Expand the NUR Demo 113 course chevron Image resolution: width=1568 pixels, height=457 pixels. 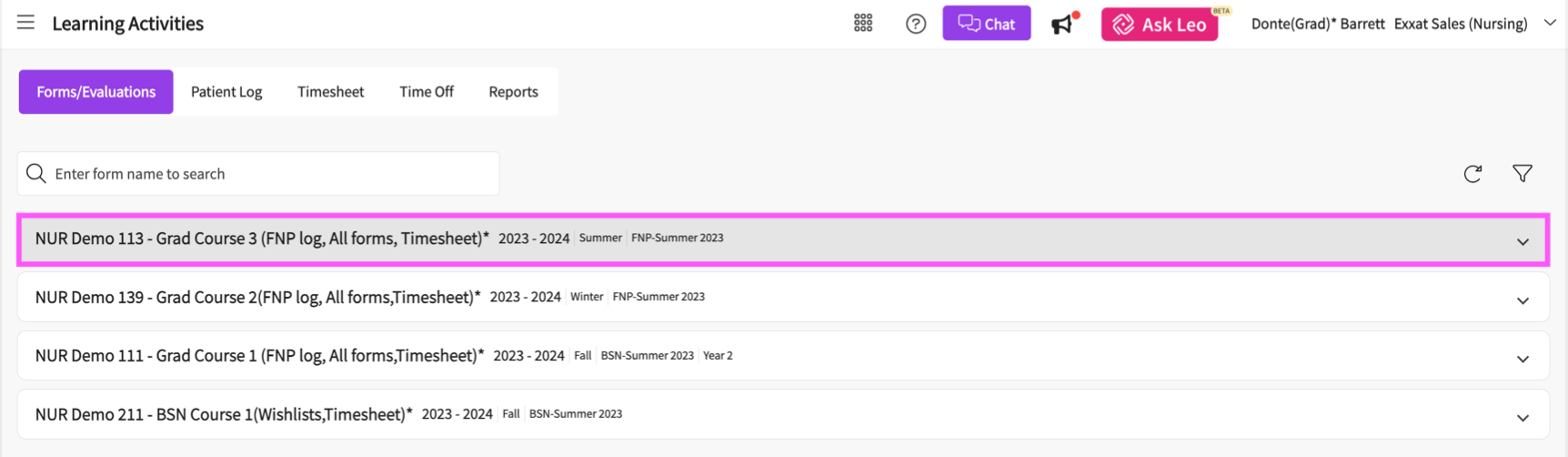tap(1522, 242)
